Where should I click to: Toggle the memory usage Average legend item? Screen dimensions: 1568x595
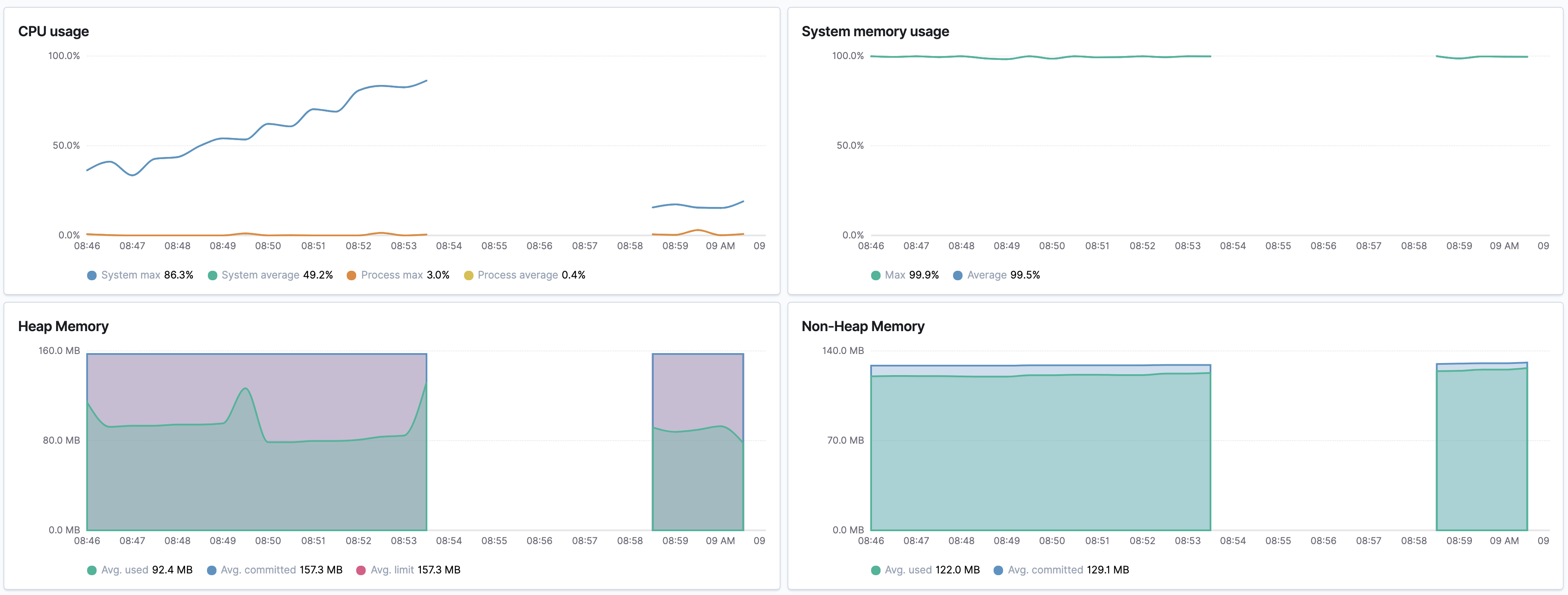(x=997, y=275)
